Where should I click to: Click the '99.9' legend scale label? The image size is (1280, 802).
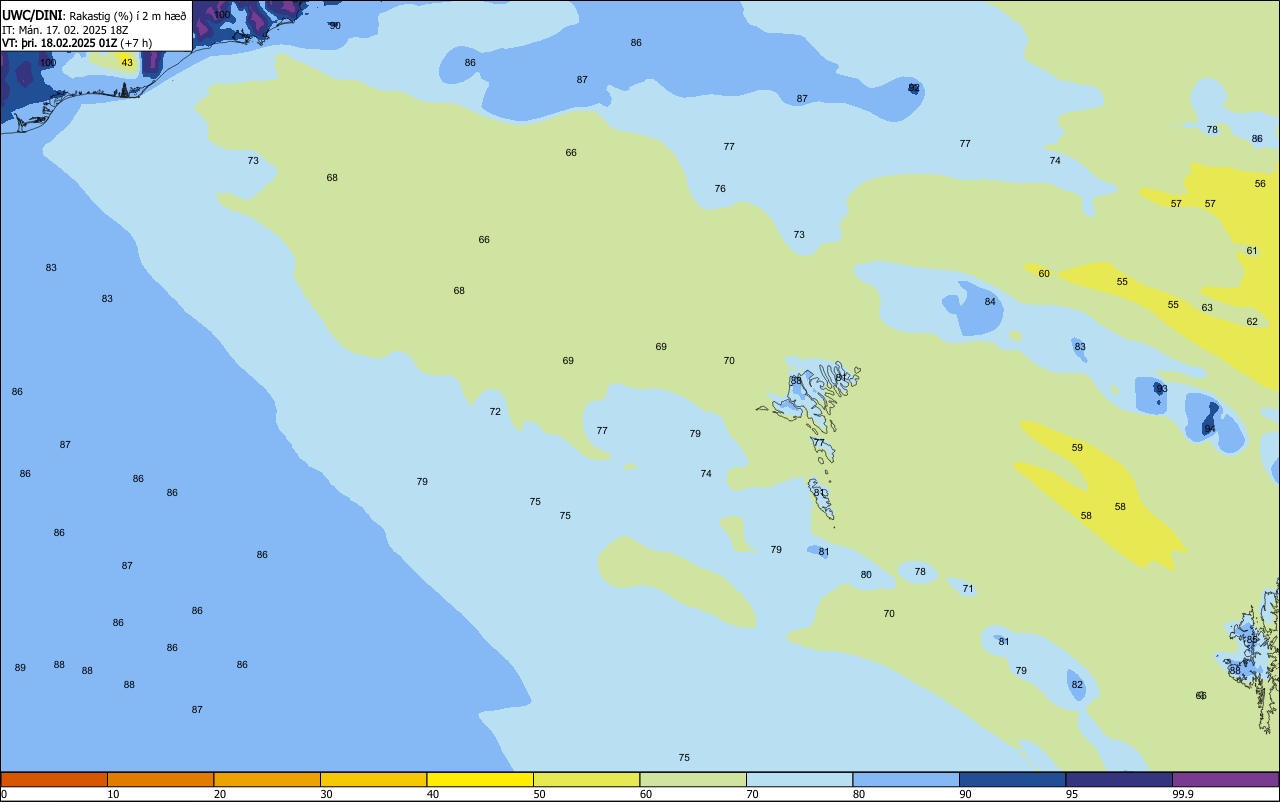click(x=1183, y=794)
